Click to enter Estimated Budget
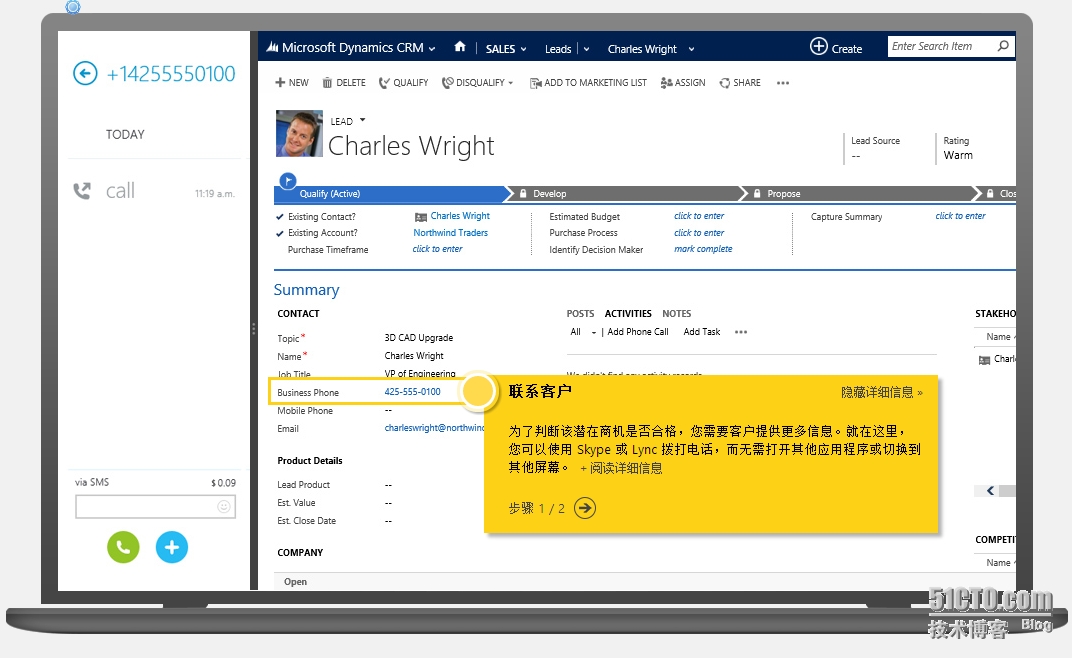1072x658 pixels. coord(699,216)
